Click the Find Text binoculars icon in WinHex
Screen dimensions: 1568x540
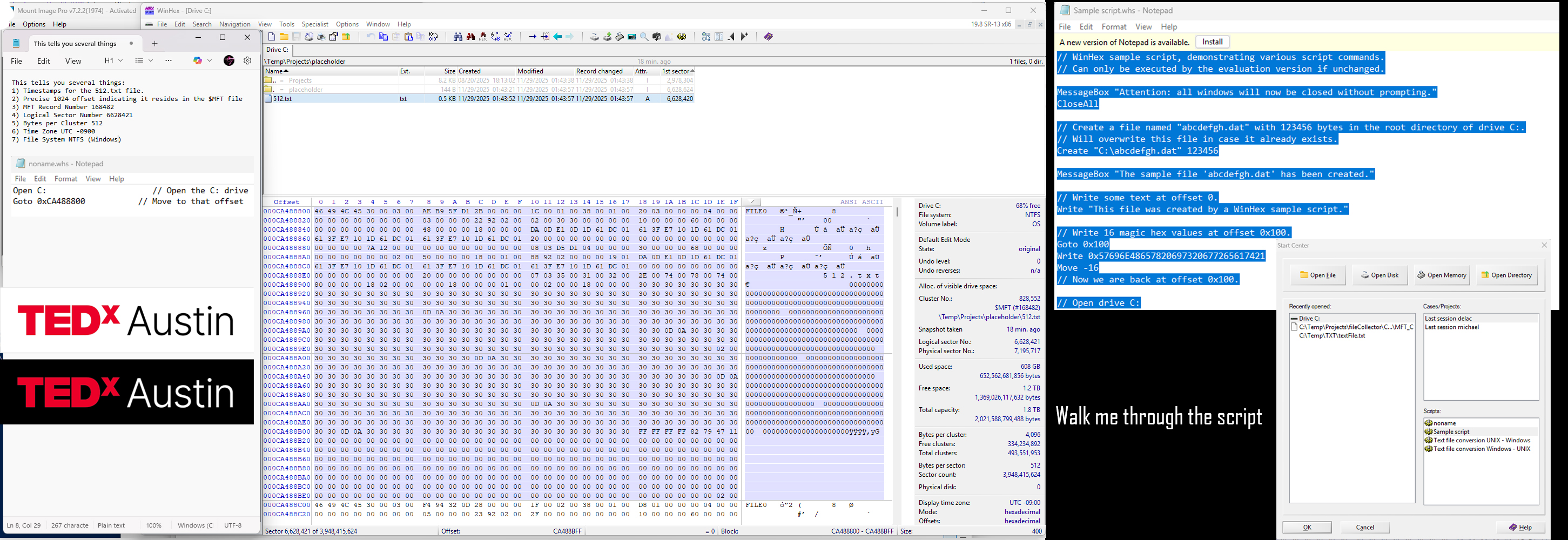tap(457, 37)
